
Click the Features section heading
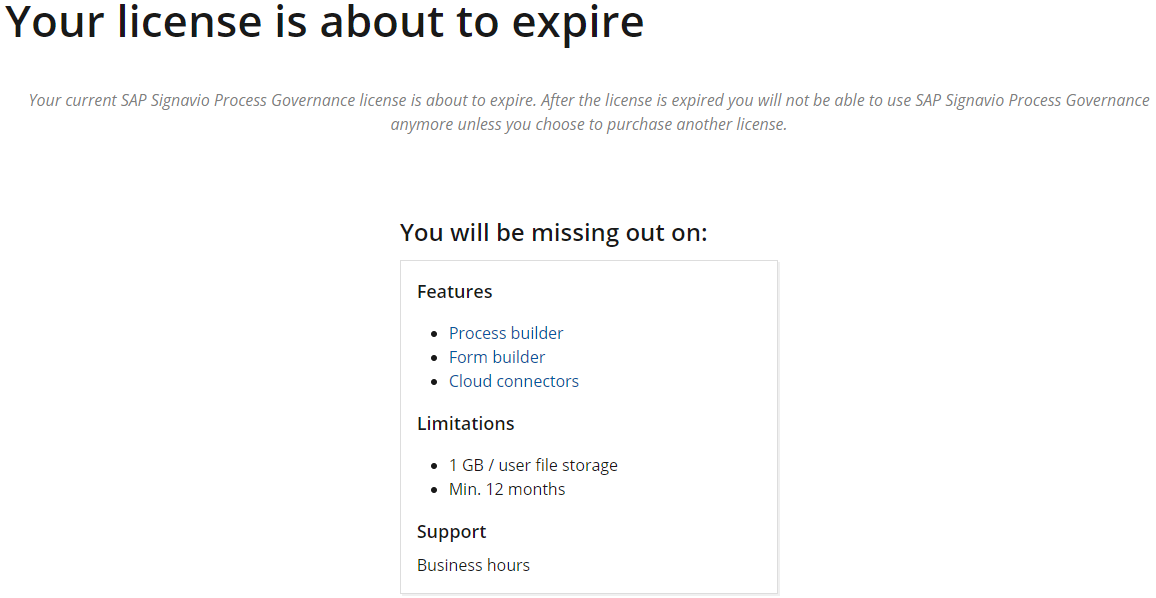tap(454, 291)
